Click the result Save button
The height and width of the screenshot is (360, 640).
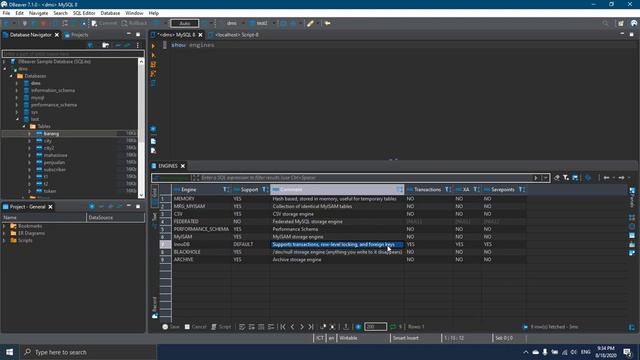[x=171, y=327]
